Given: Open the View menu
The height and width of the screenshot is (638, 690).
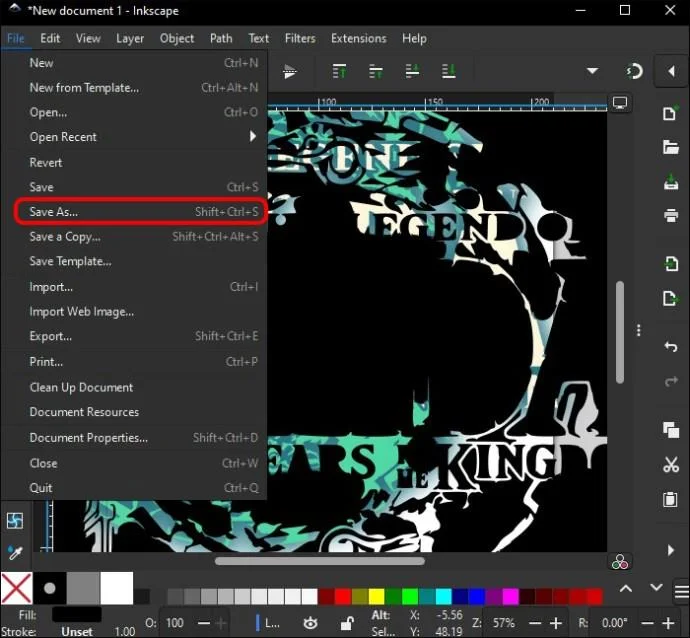Looking at the screenshot, I should pyautogui.click(x=88, y=39).
